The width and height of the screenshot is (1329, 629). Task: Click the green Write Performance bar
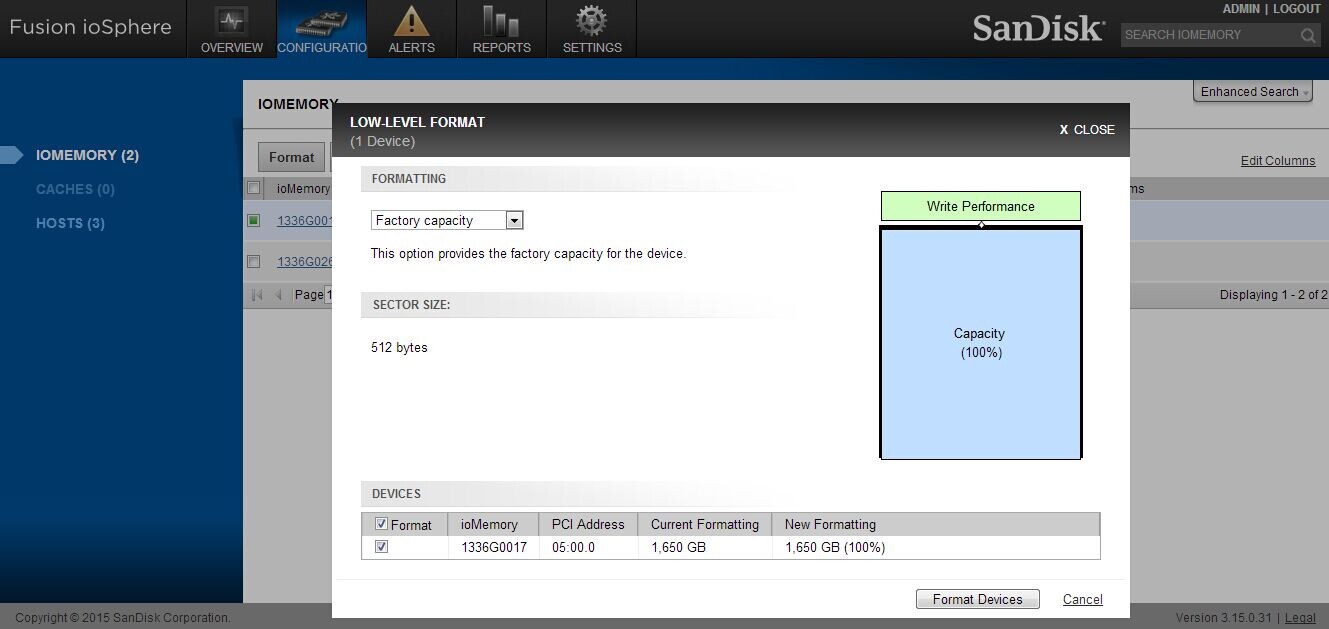[x=981, y=206]
